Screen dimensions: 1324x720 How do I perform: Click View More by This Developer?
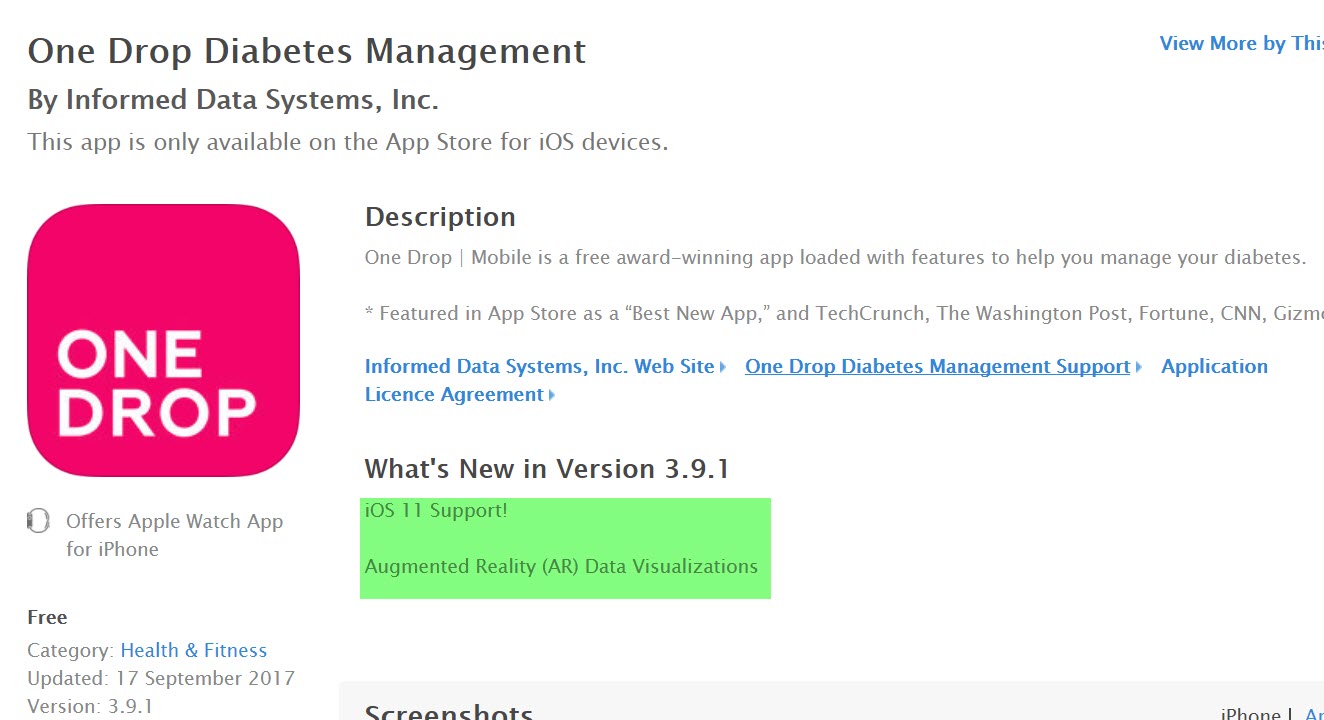tap(1240, 43)
